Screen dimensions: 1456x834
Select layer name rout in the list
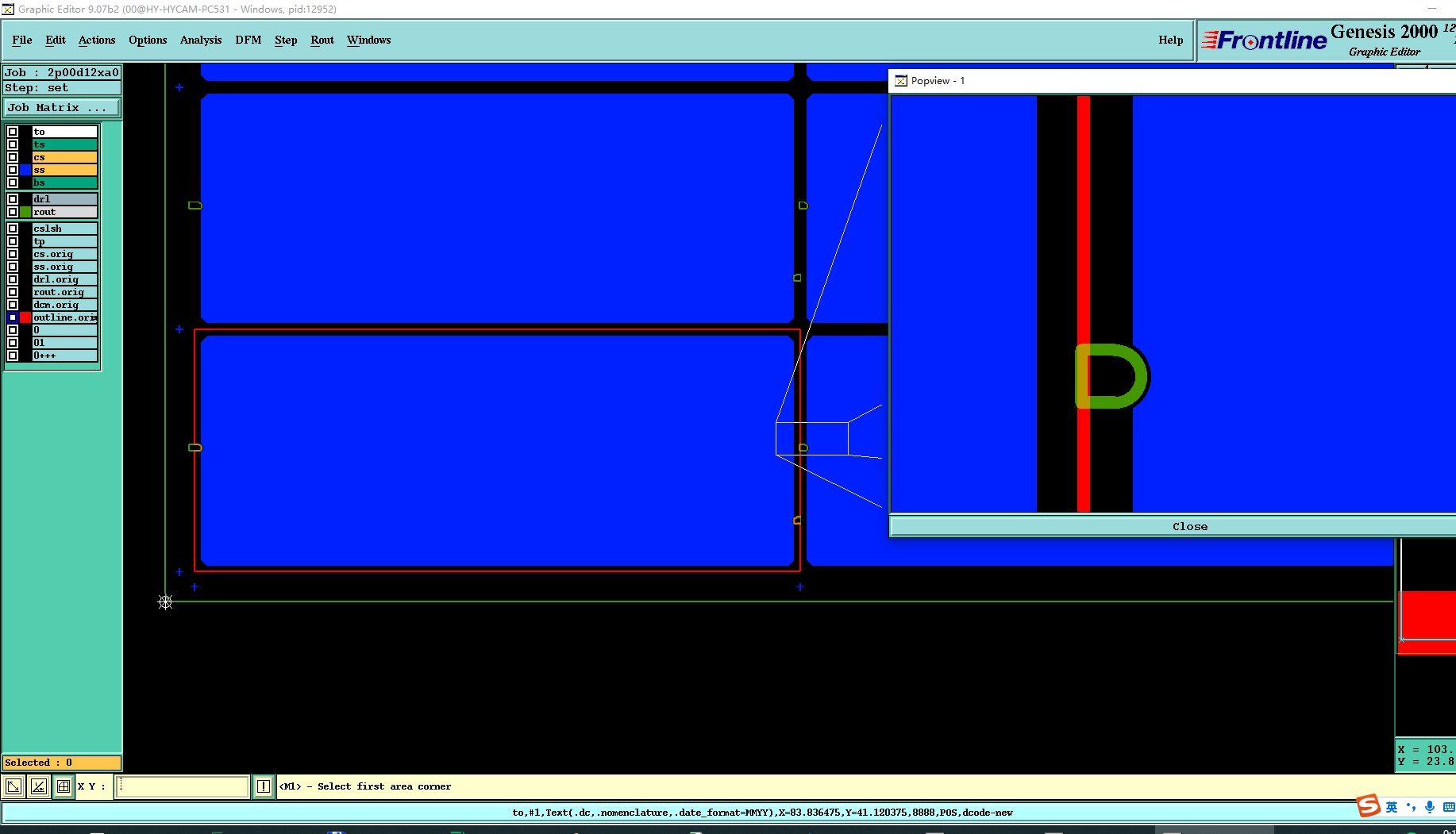(x=65, y=212)
